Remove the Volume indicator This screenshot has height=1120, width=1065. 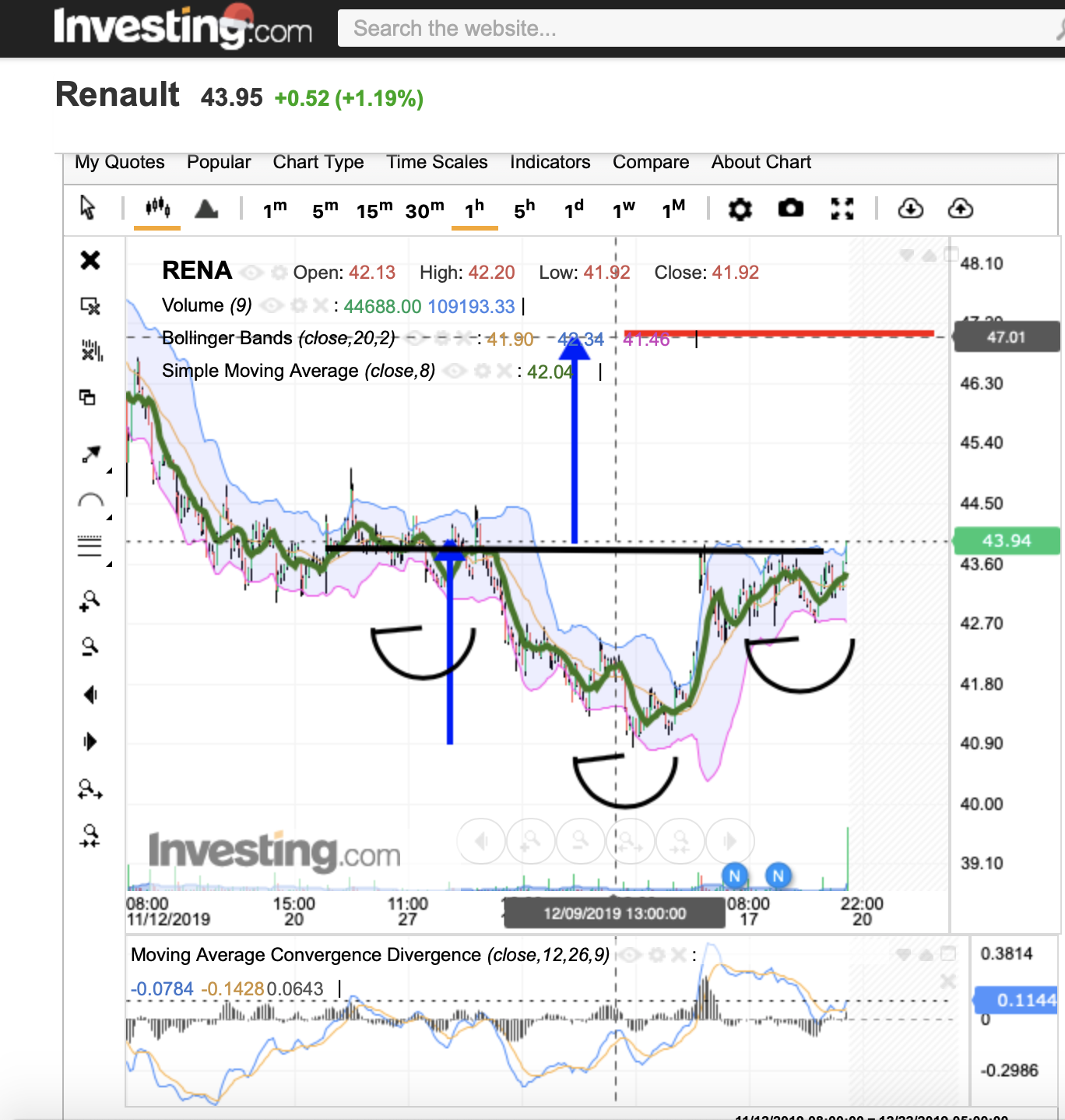click(x=320, y=305)
